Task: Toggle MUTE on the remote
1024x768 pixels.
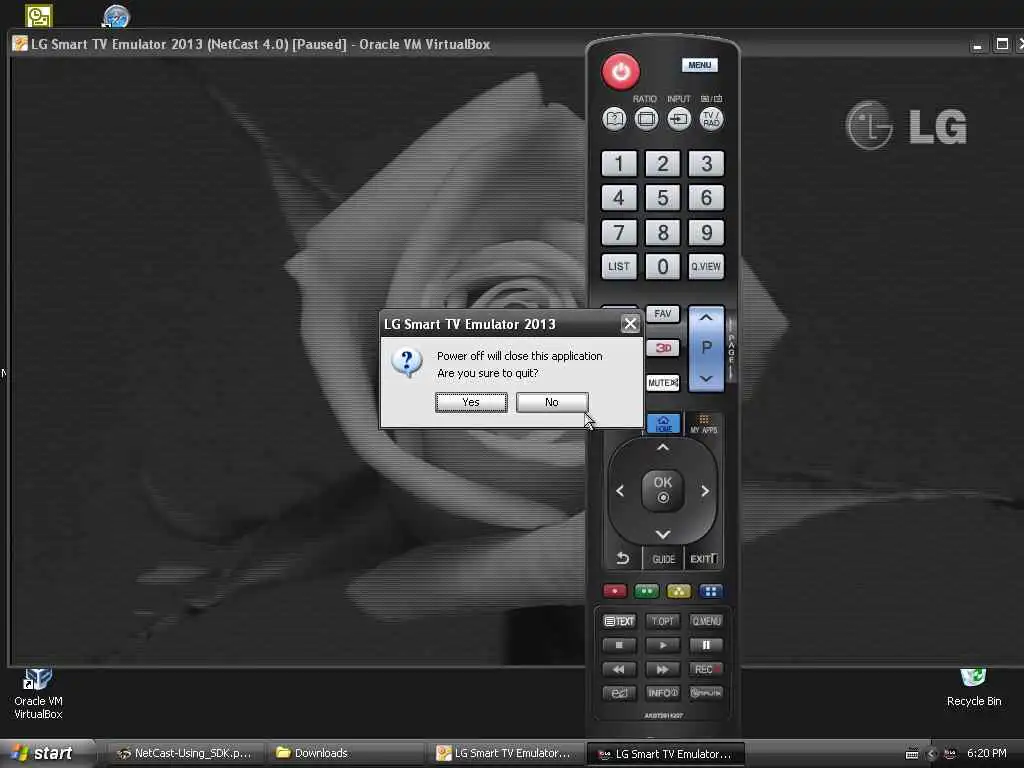Action: coord(662,383)
